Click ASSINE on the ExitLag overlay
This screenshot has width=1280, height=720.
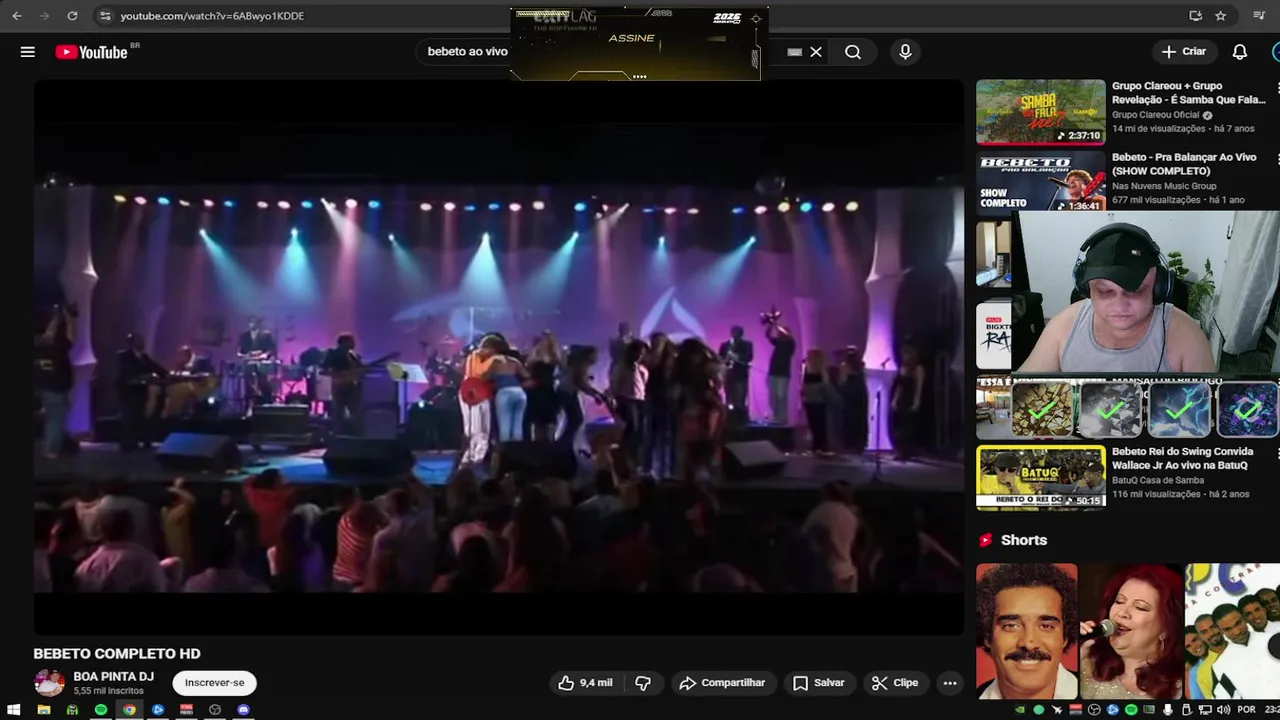631,38
